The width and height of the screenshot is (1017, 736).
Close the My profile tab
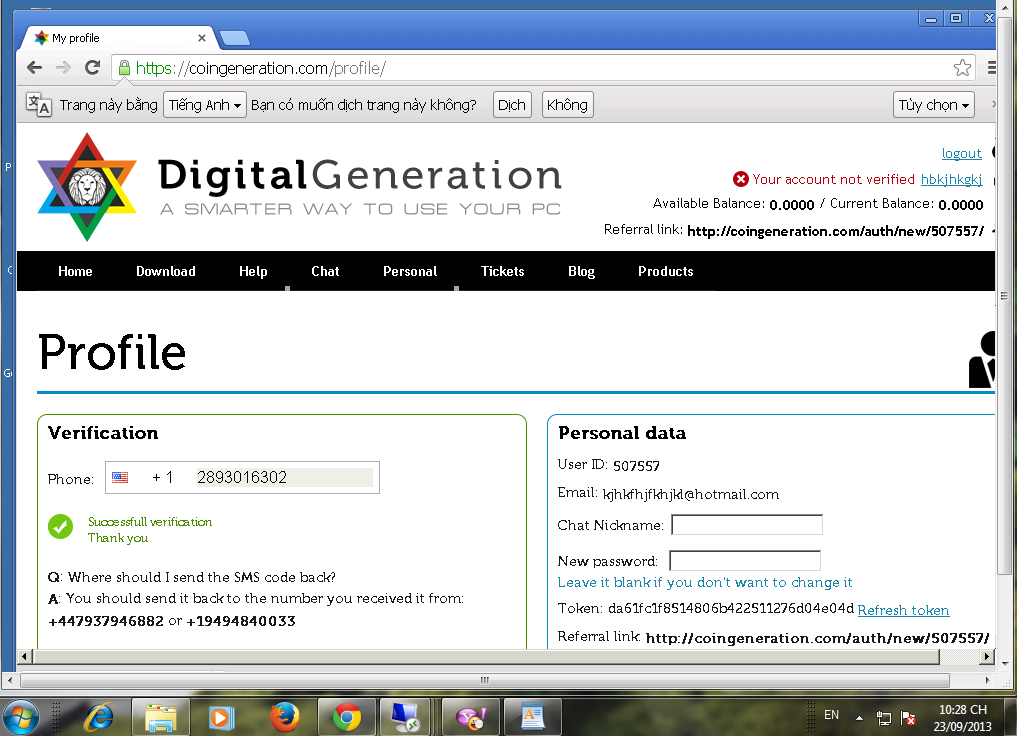tap(202, 38)
